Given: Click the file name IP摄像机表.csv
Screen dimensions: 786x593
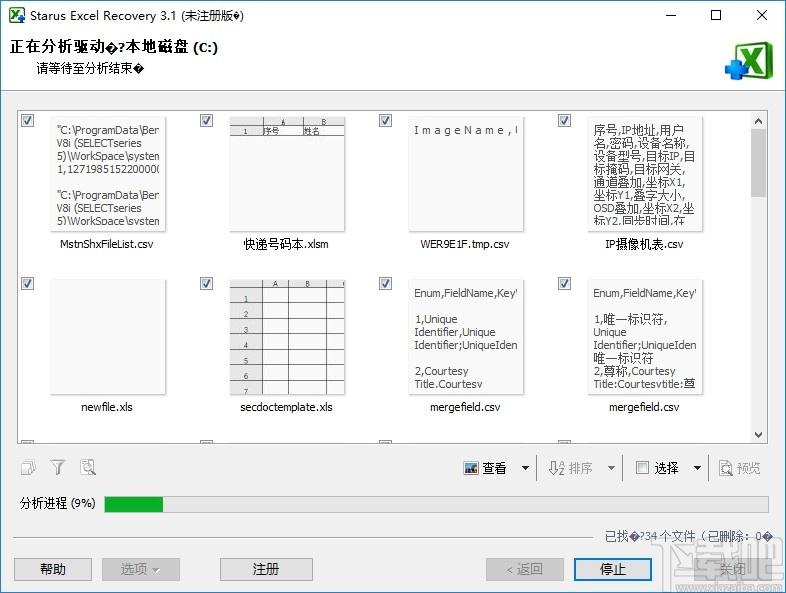Looking at the screenshot, I should pos(644,244).
